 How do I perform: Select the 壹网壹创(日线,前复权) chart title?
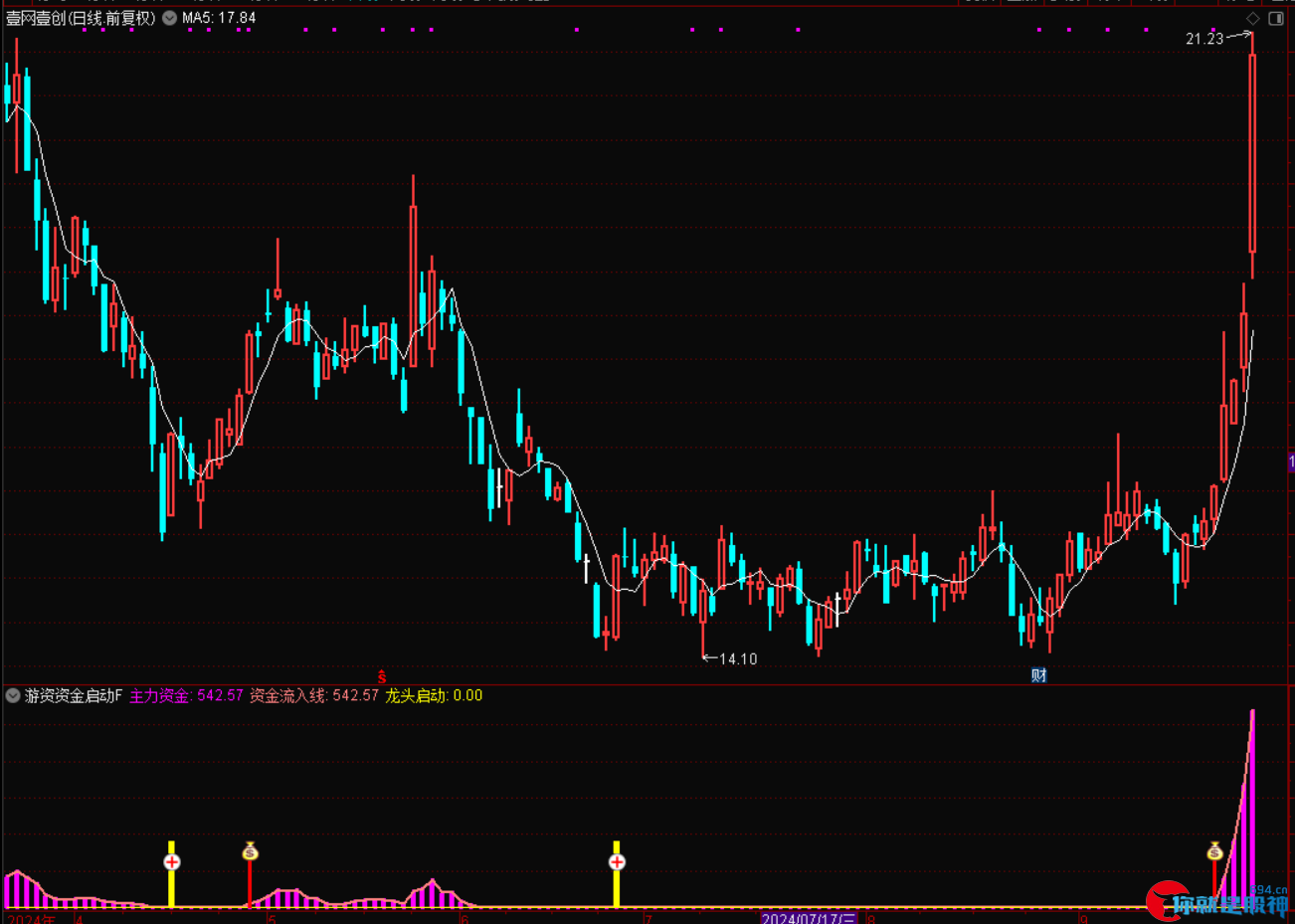tap(81, 18)
